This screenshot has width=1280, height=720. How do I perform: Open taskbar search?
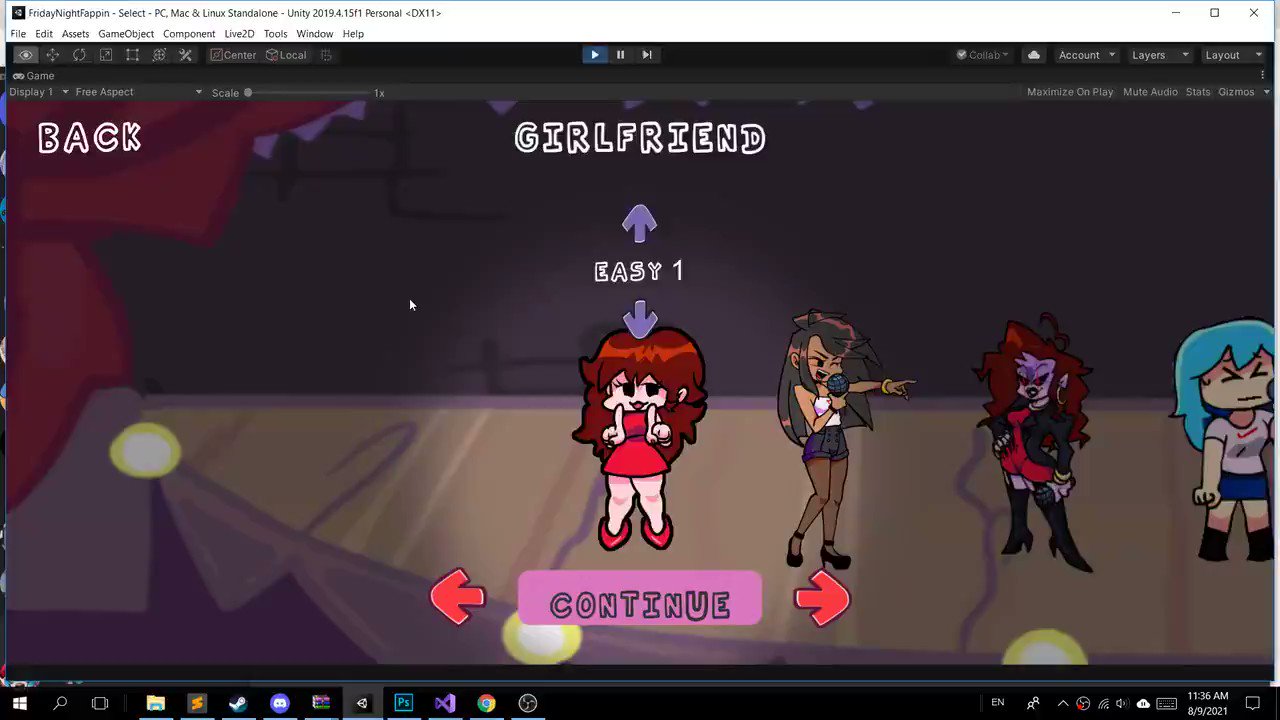coord(60,703)
